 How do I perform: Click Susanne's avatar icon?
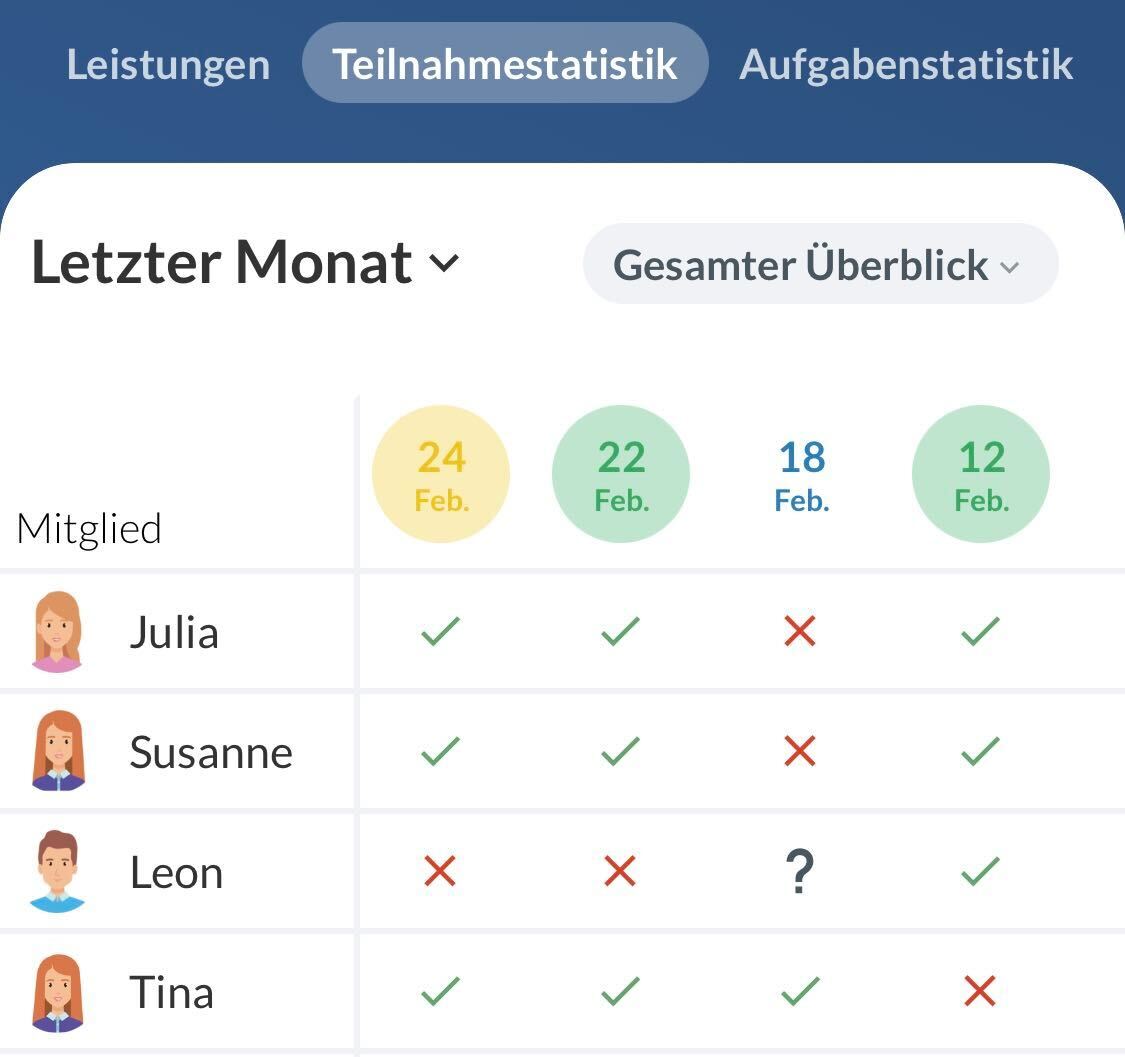pos(58,751)
